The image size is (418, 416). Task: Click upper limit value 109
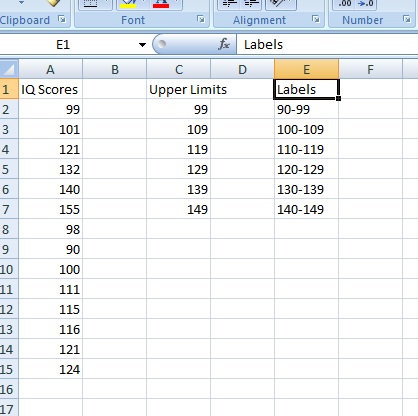tap(178, 129)
